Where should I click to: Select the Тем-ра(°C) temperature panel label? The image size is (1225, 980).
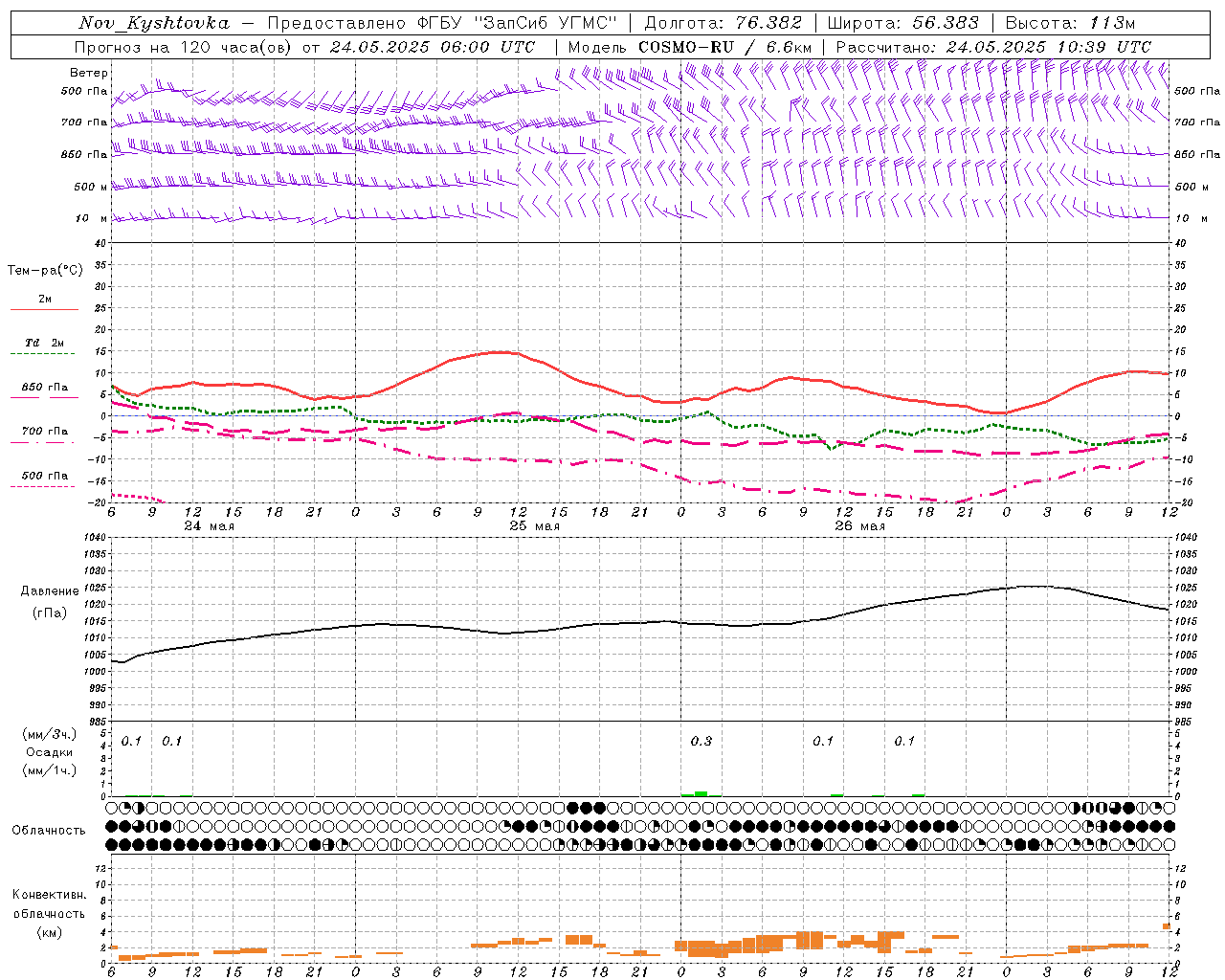(45, 271)
